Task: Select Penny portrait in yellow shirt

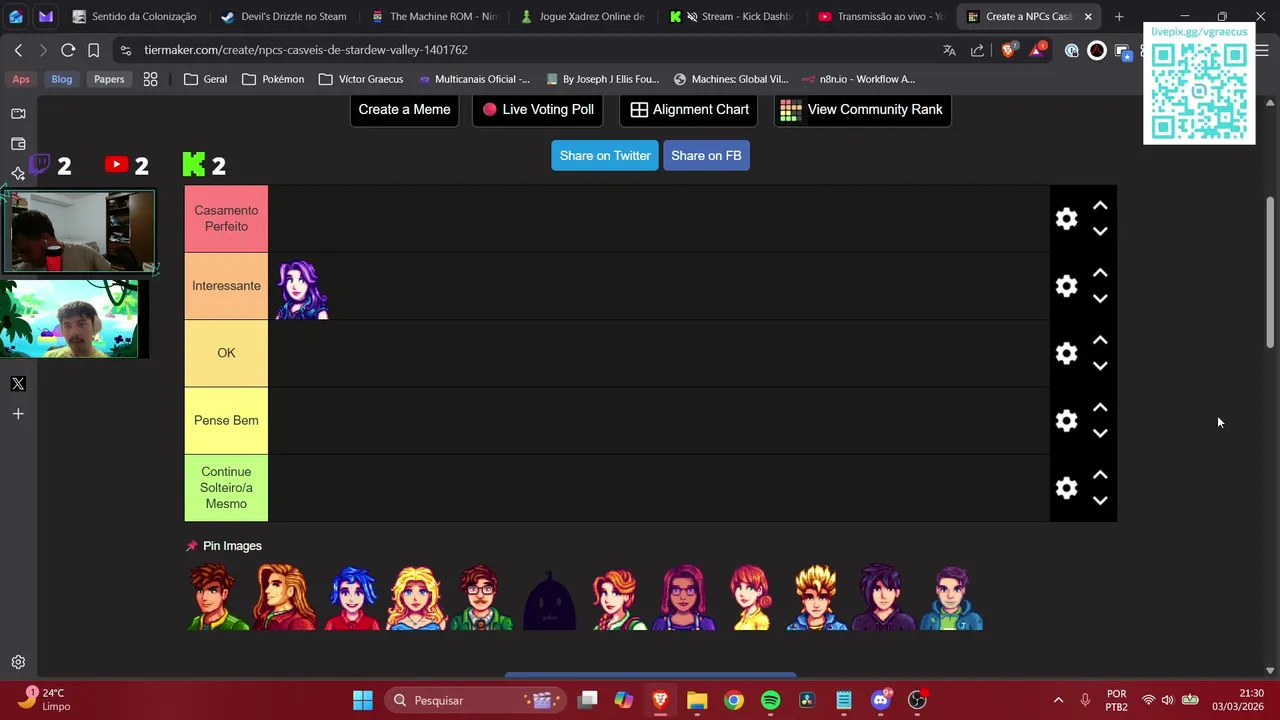Action: (750, 597)
